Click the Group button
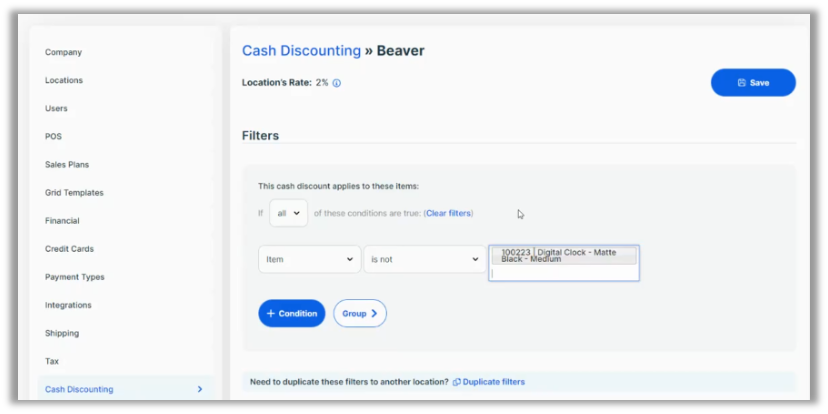 coord(359,313)
